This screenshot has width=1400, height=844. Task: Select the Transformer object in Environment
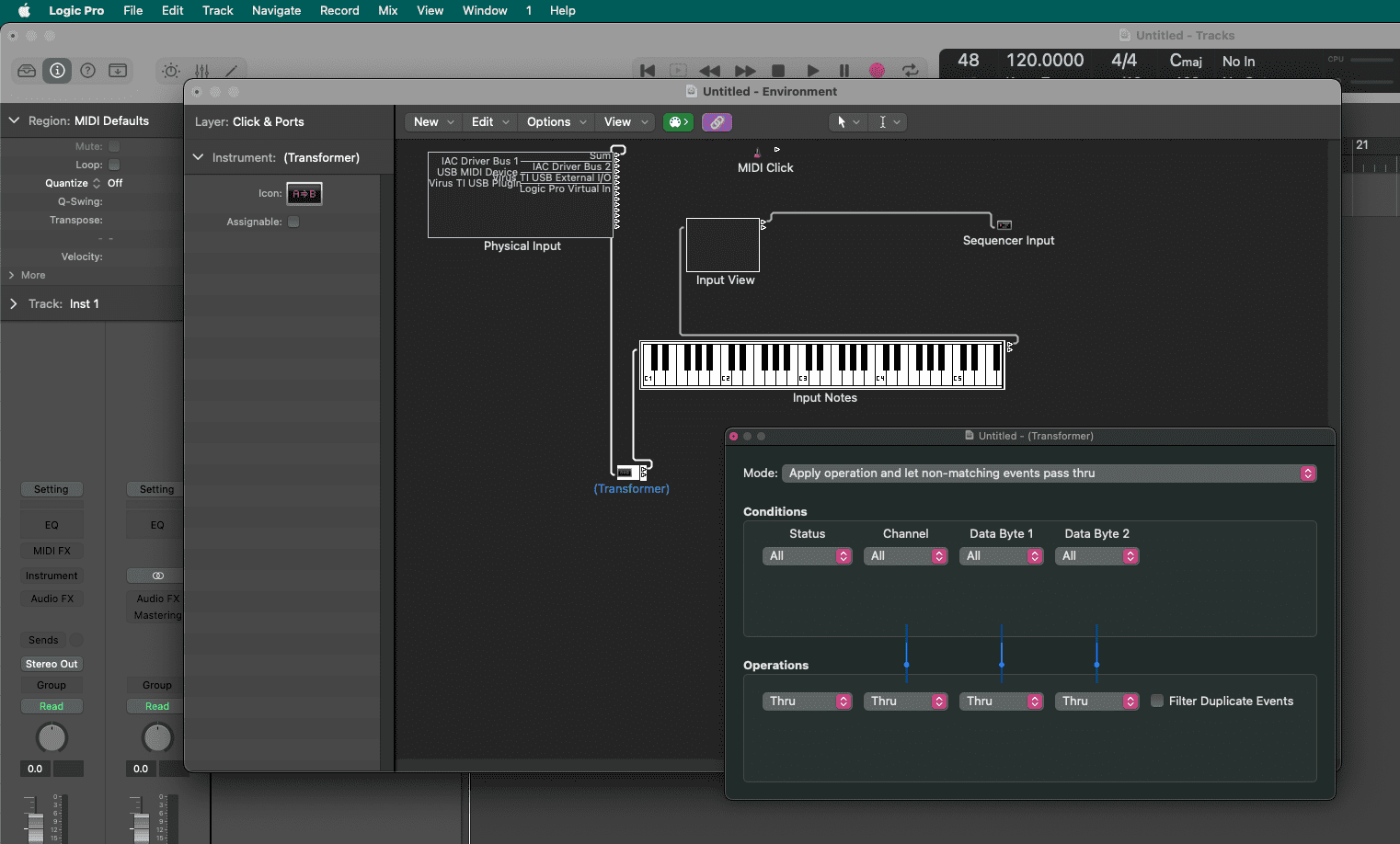630,473
